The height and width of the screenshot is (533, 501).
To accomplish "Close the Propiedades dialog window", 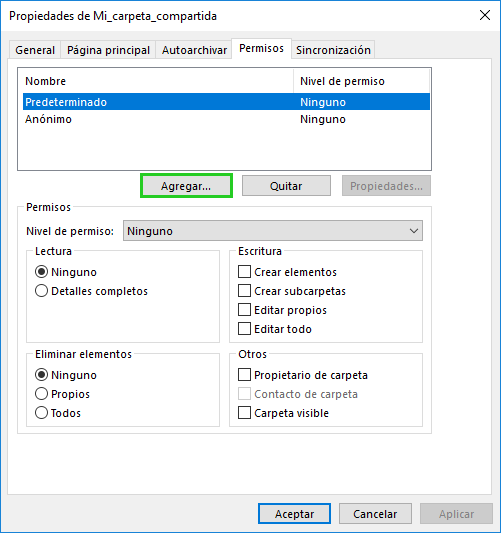I will click(x=485, y=15).
